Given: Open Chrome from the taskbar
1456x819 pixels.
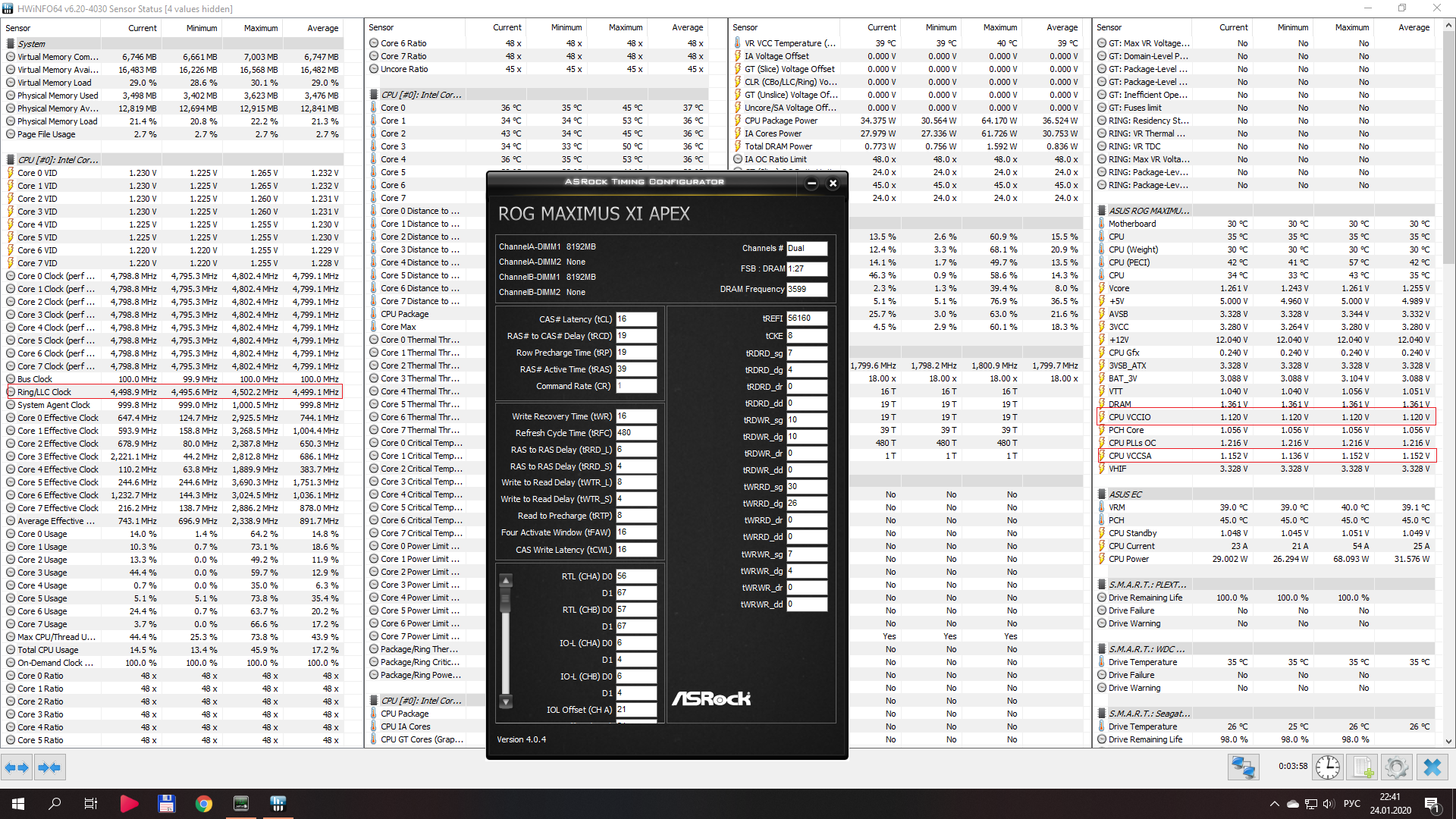Looking at the screenshot, I should (x=203, y=804).
